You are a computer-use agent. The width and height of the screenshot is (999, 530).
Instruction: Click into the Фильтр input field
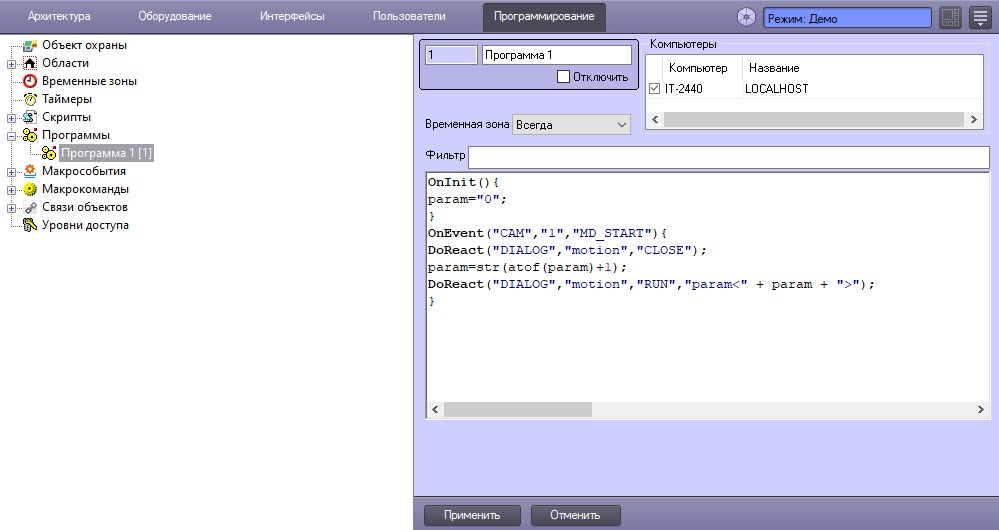point(728,157)
